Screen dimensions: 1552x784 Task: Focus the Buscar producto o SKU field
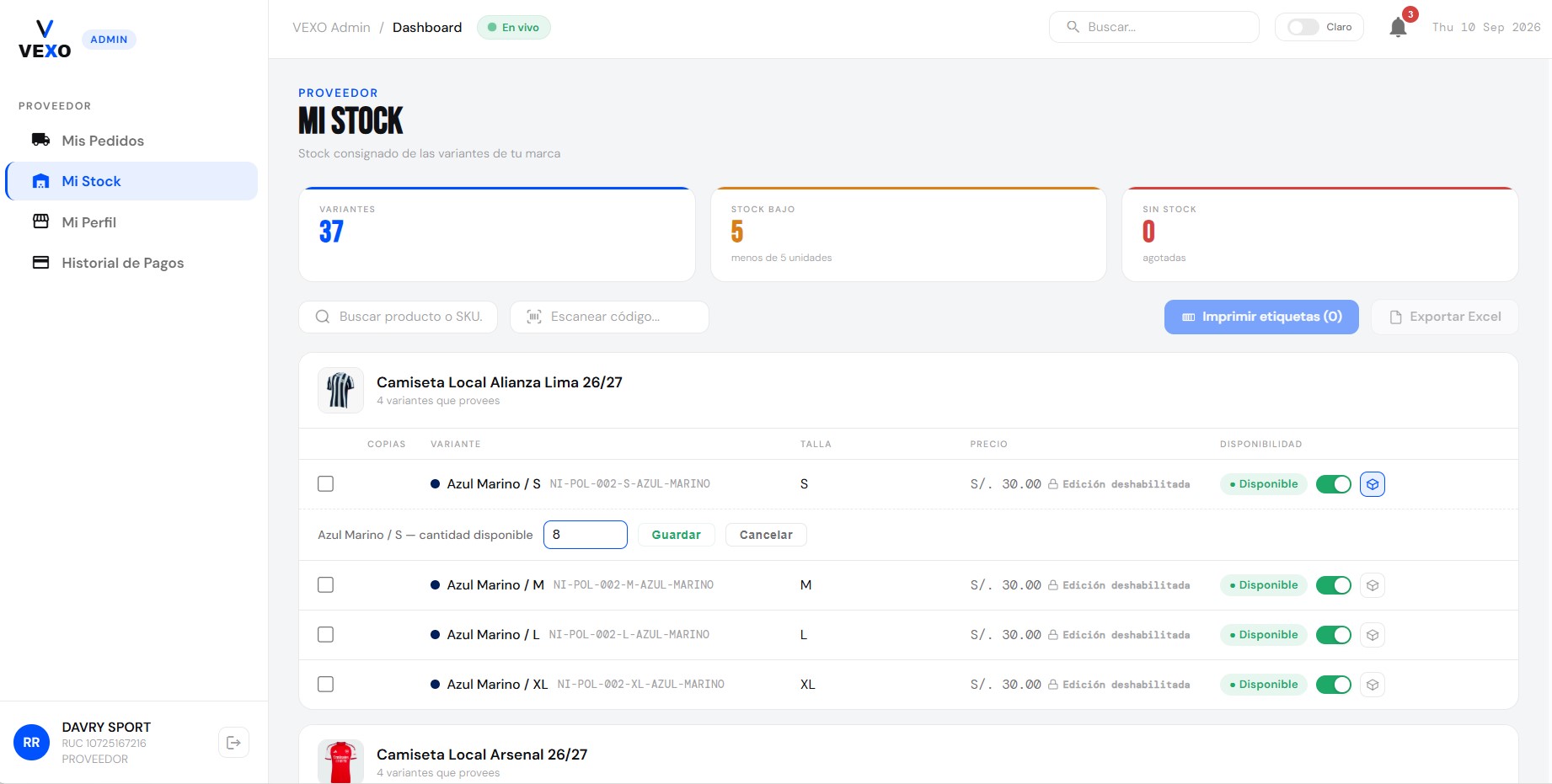398,317
